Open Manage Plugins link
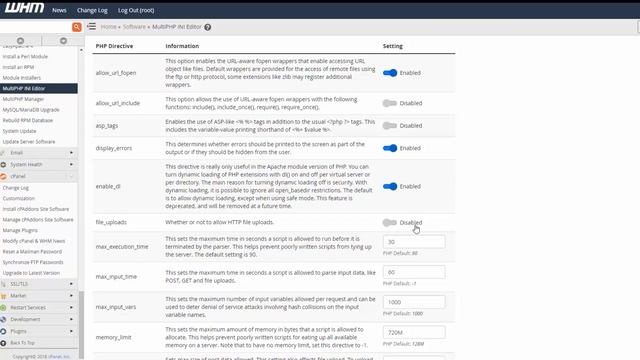 coord(20,230)
